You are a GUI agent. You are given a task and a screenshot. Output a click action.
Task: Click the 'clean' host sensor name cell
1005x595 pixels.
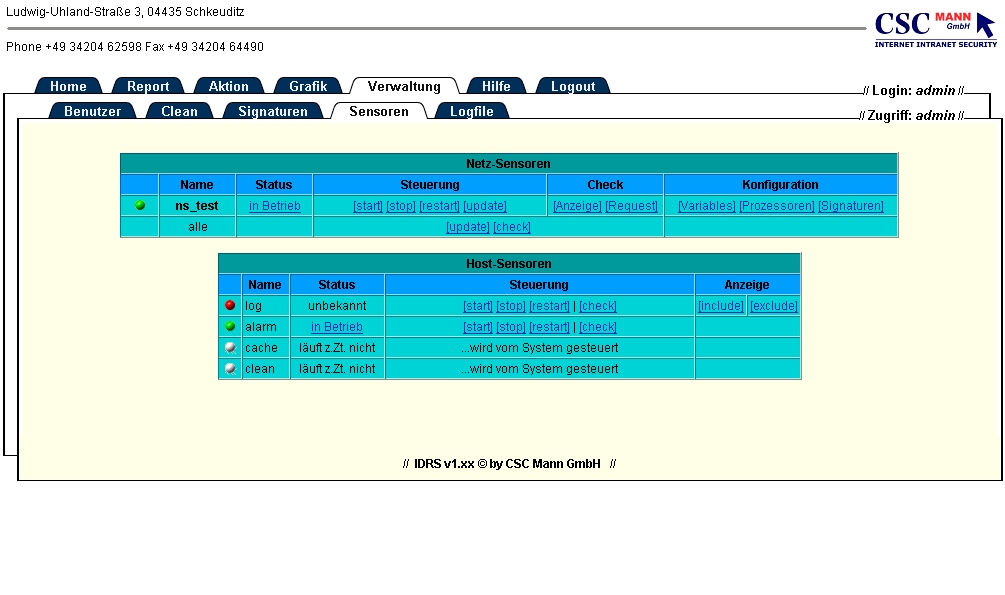pyautogui.click(x=265, y=369)
